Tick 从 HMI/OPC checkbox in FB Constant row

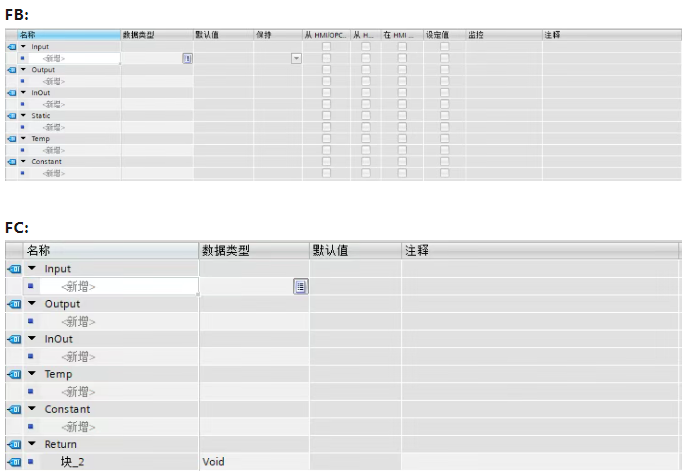click(x=326, y=162)
